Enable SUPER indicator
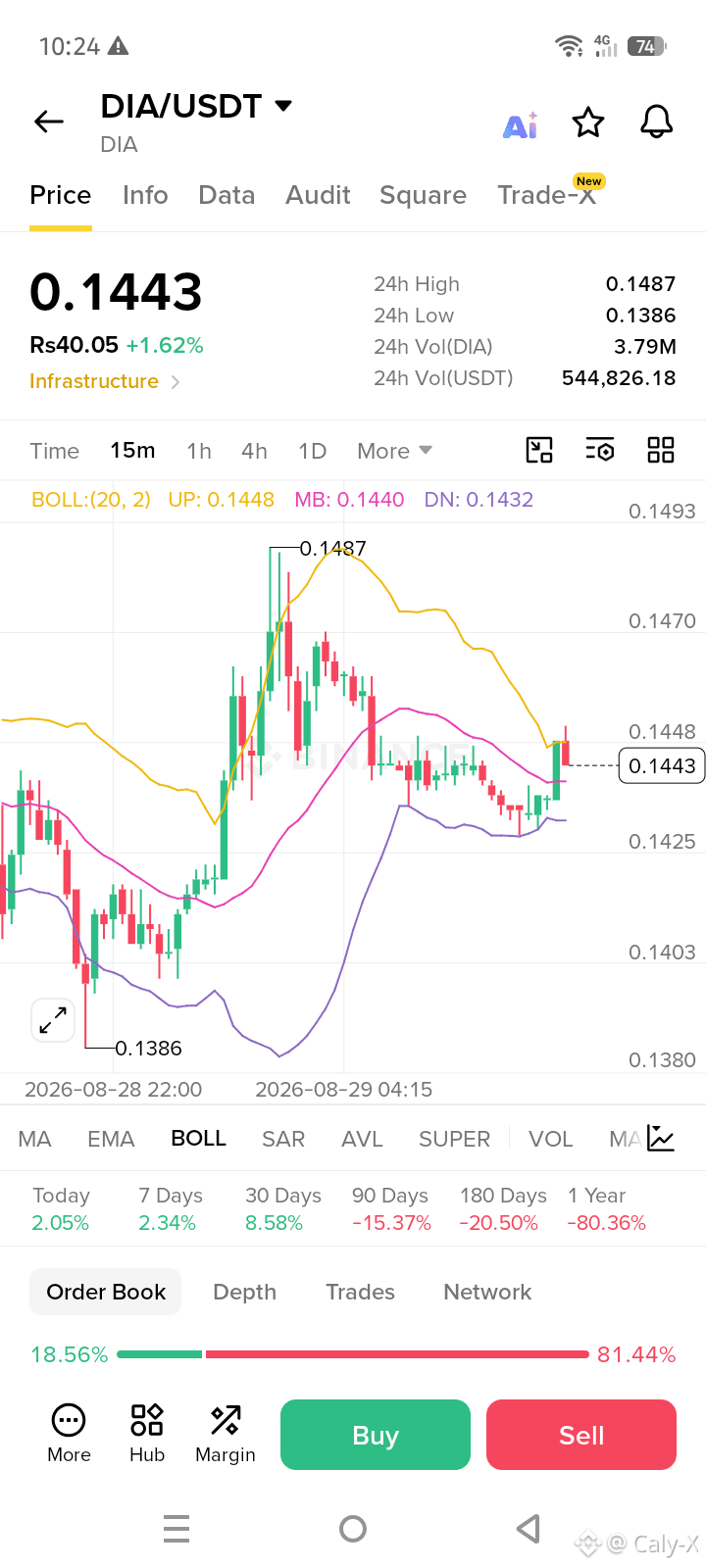This screenshot has width=706, height=1568. pyautogui.click(x=454, y=1139)
